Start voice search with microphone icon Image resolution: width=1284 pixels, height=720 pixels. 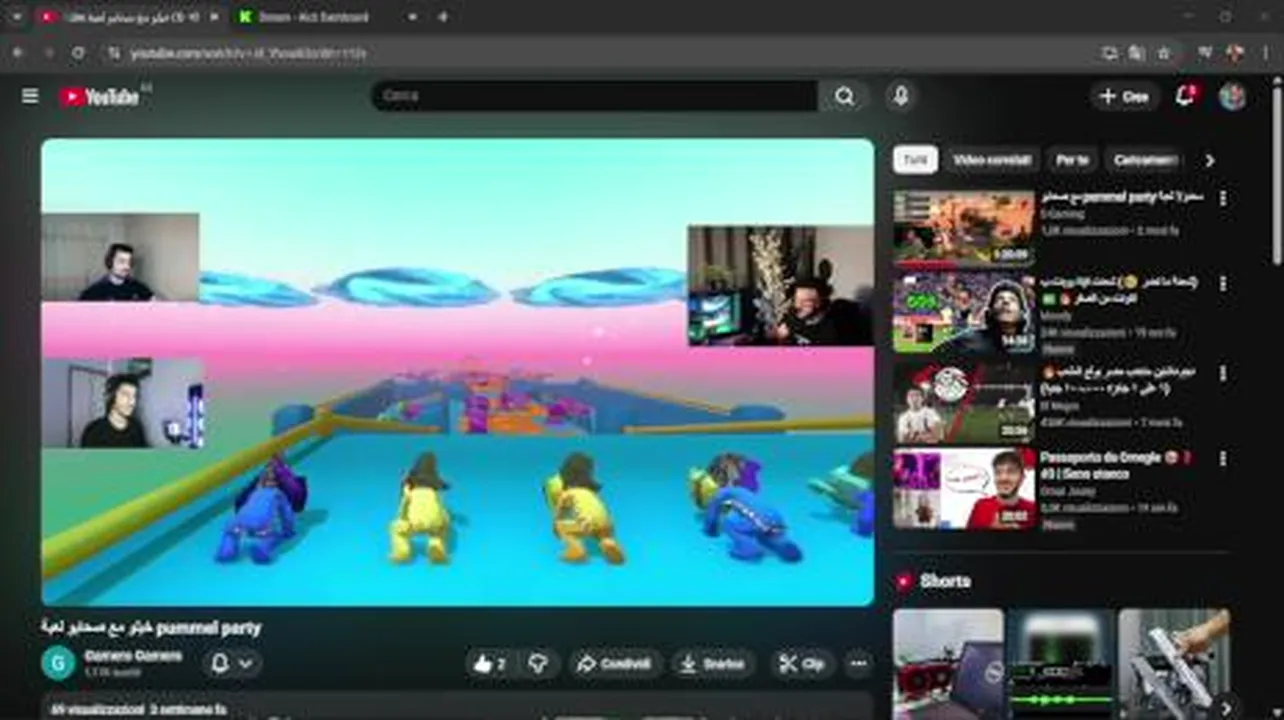click(901, 96)
